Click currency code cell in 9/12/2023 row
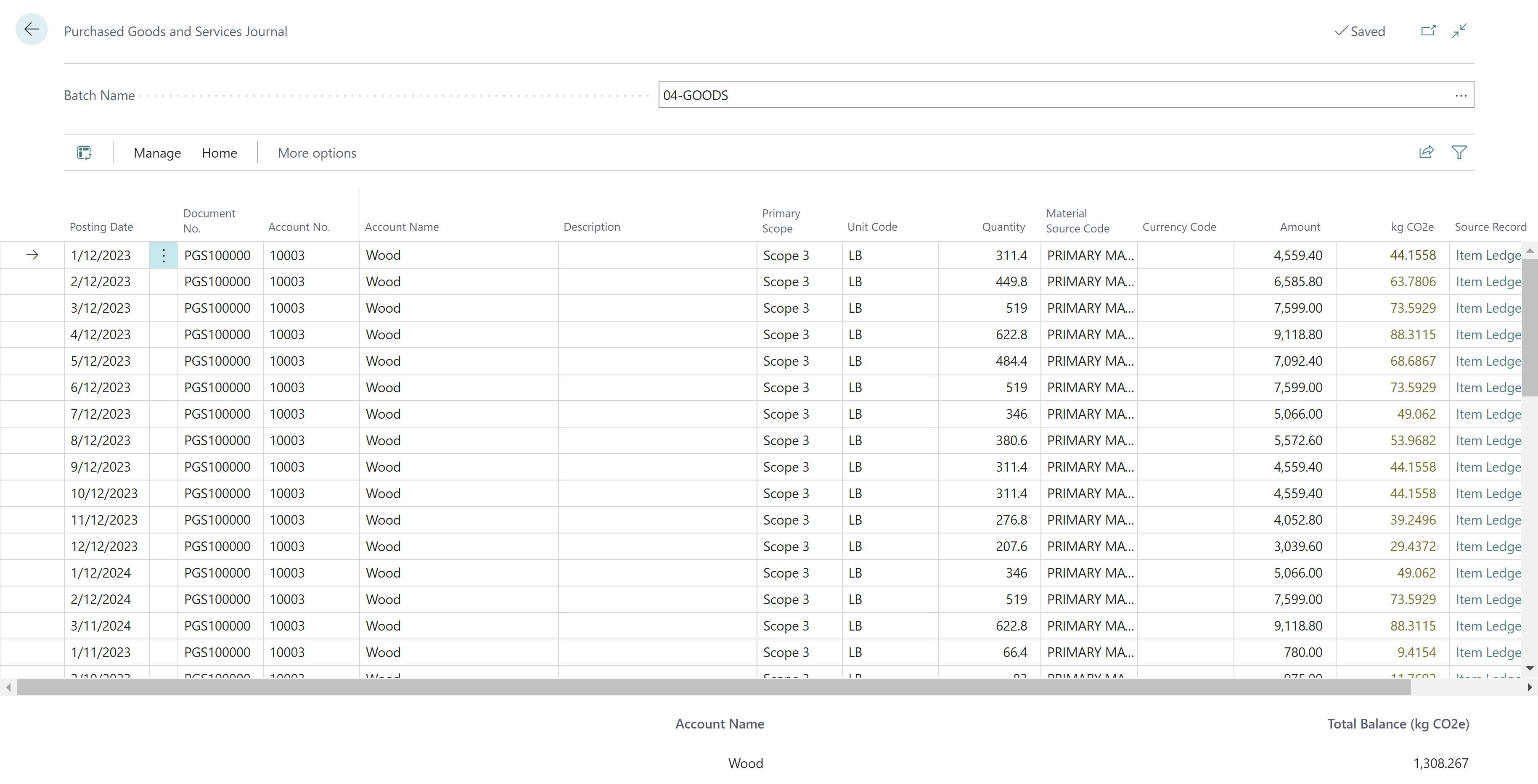 (1185, 467)
